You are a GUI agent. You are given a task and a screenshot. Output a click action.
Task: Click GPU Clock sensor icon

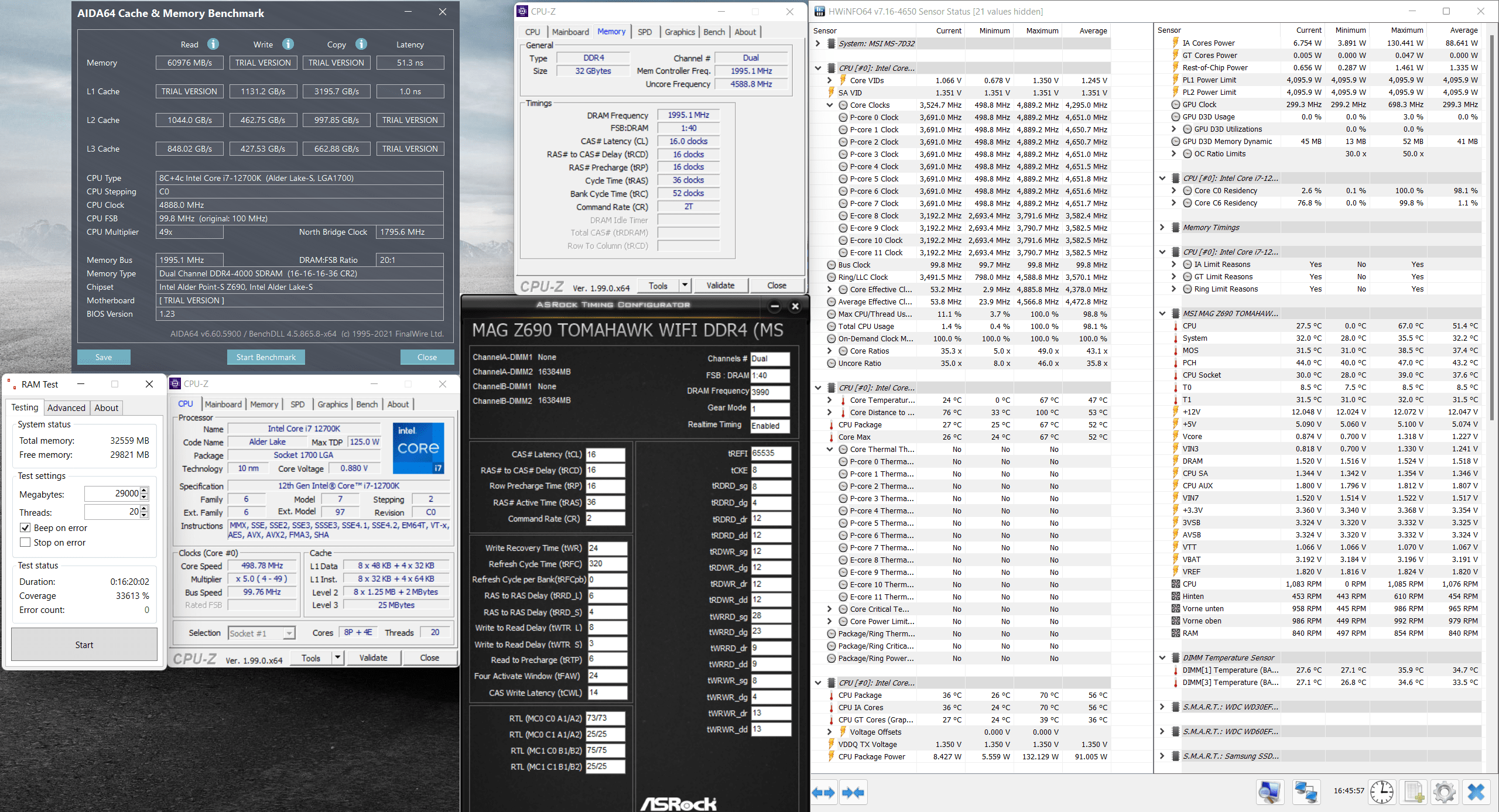coord(1175,105)
